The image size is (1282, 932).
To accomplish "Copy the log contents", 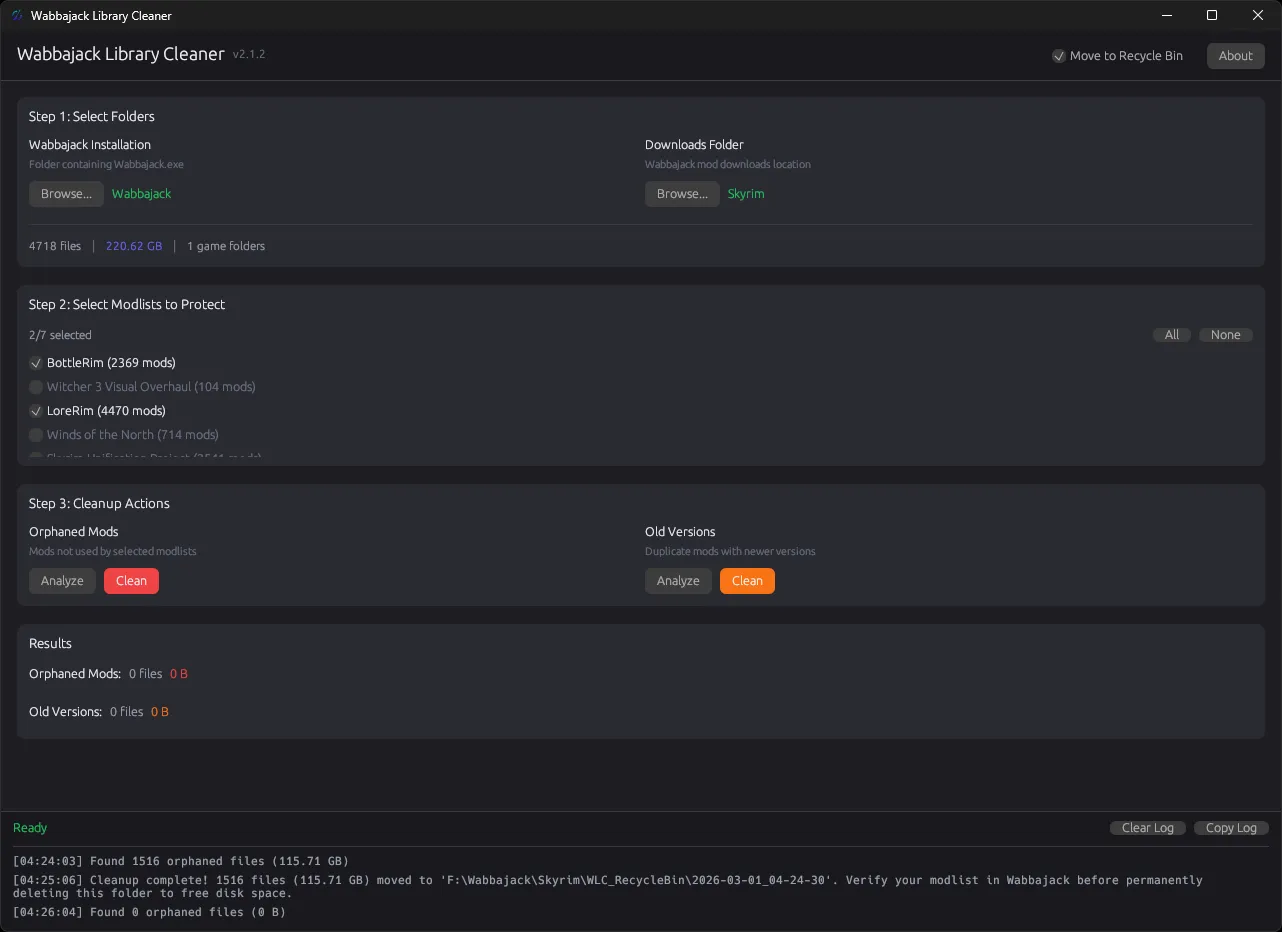I will 1231,827.
